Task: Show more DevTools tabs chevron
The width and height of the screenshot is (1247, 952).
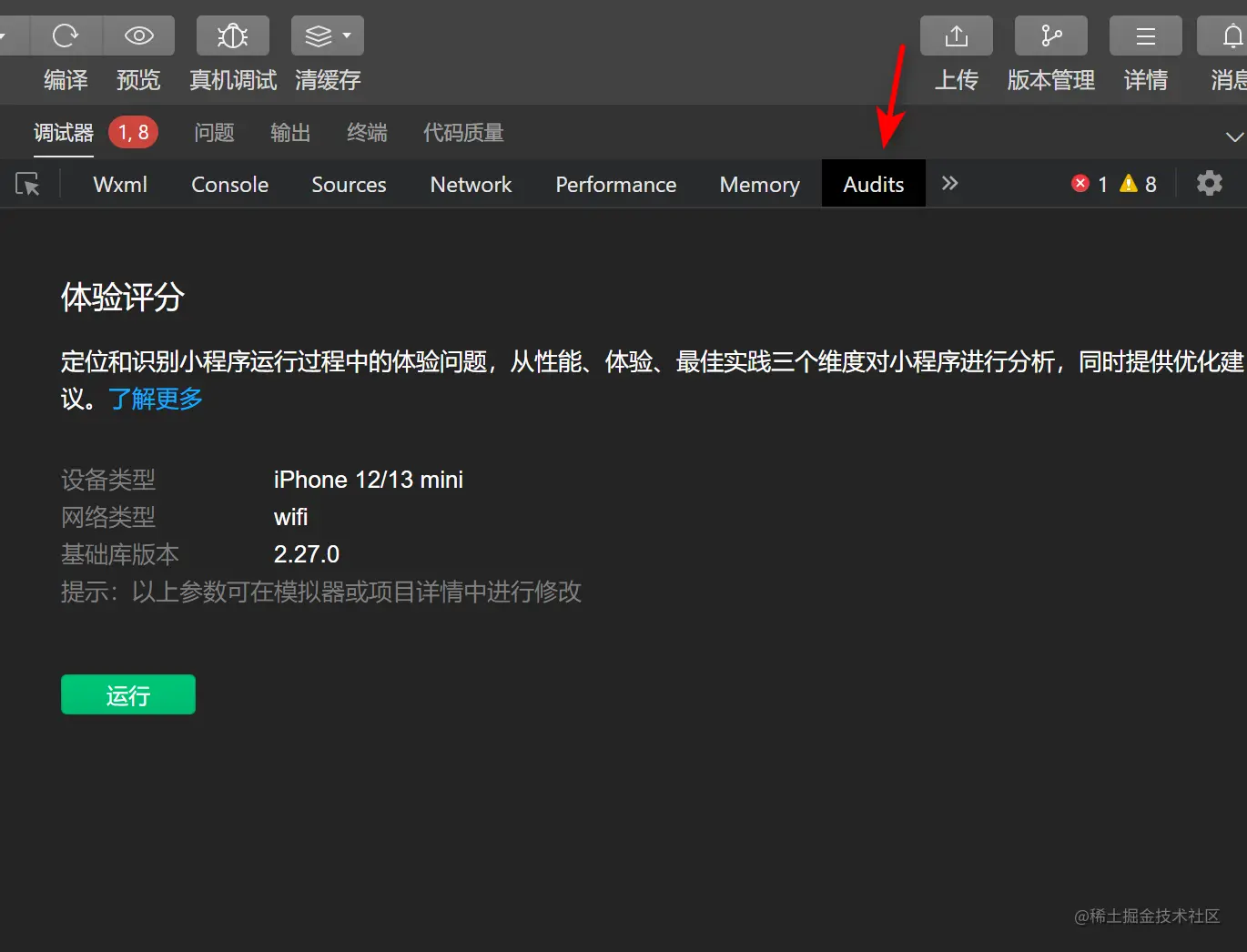Action: [950, 183]
